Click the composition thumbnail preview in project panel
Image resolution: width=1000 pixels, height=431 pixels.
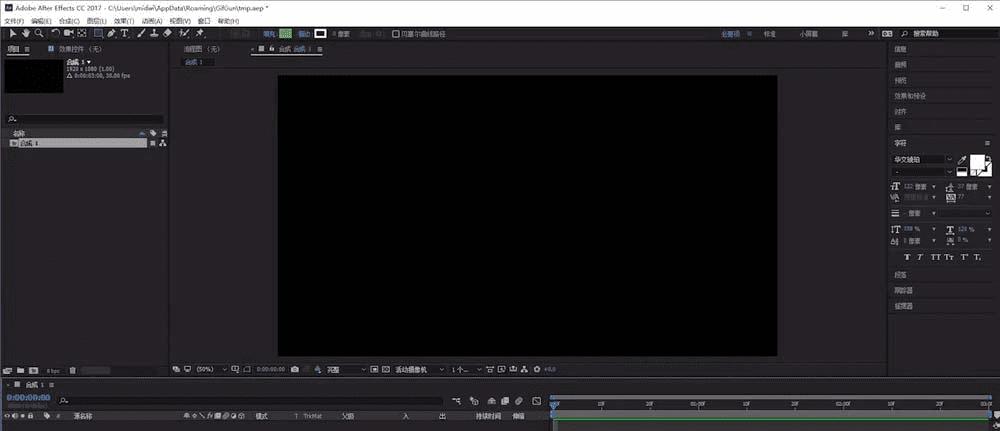(34, 76)
